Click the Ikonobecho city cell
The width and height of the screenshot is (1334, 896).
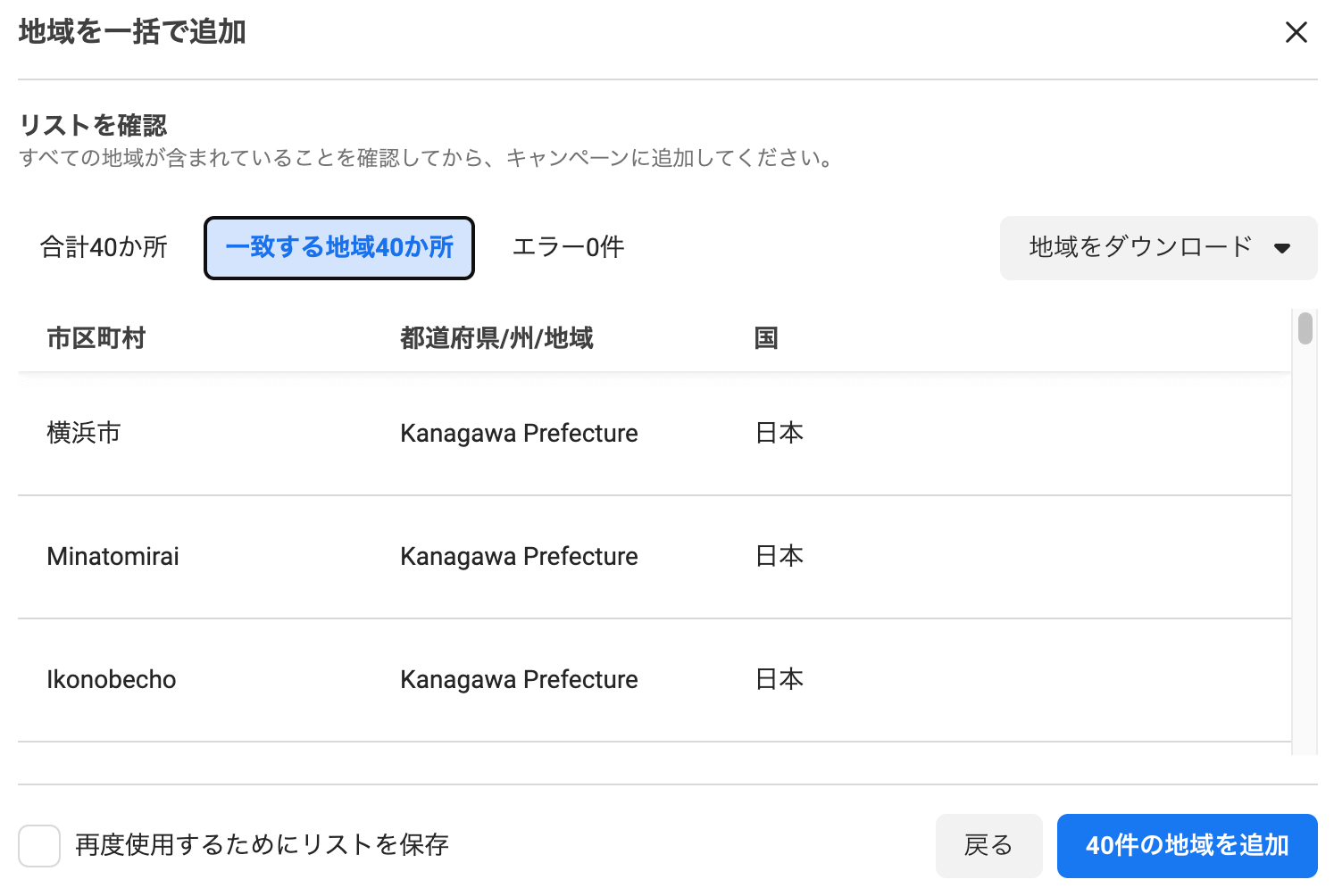coord(112,679)
